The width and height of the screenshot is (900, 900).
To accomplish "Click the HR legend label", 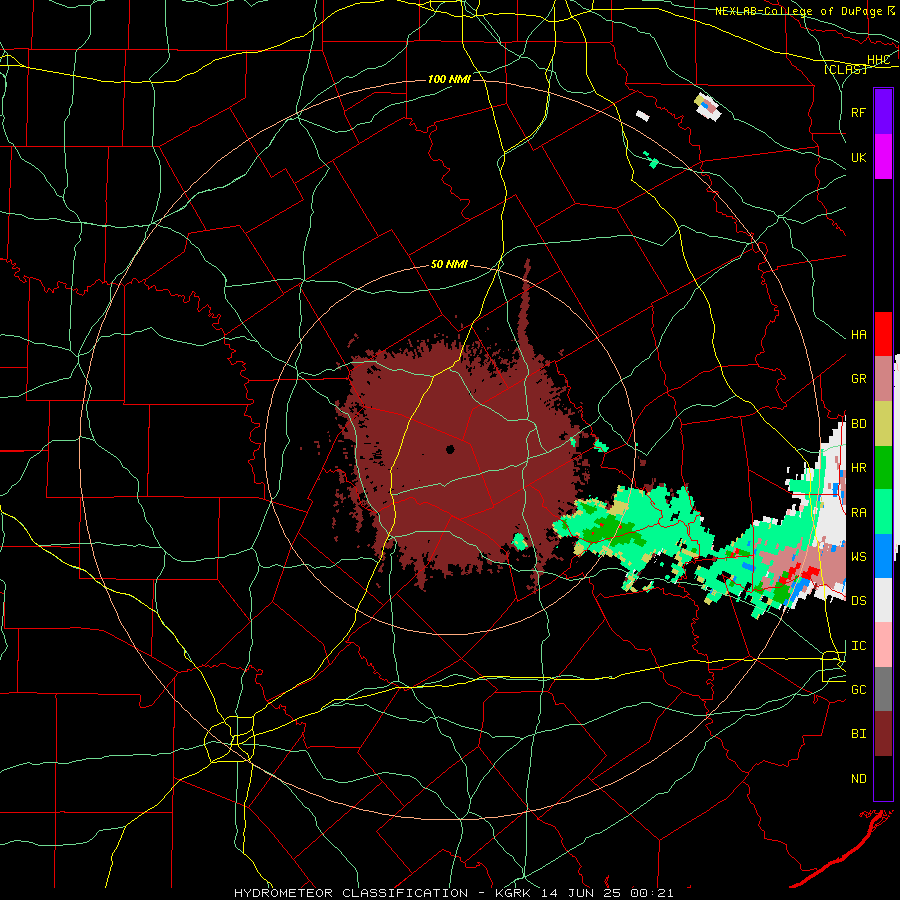I will click(858, 468).
